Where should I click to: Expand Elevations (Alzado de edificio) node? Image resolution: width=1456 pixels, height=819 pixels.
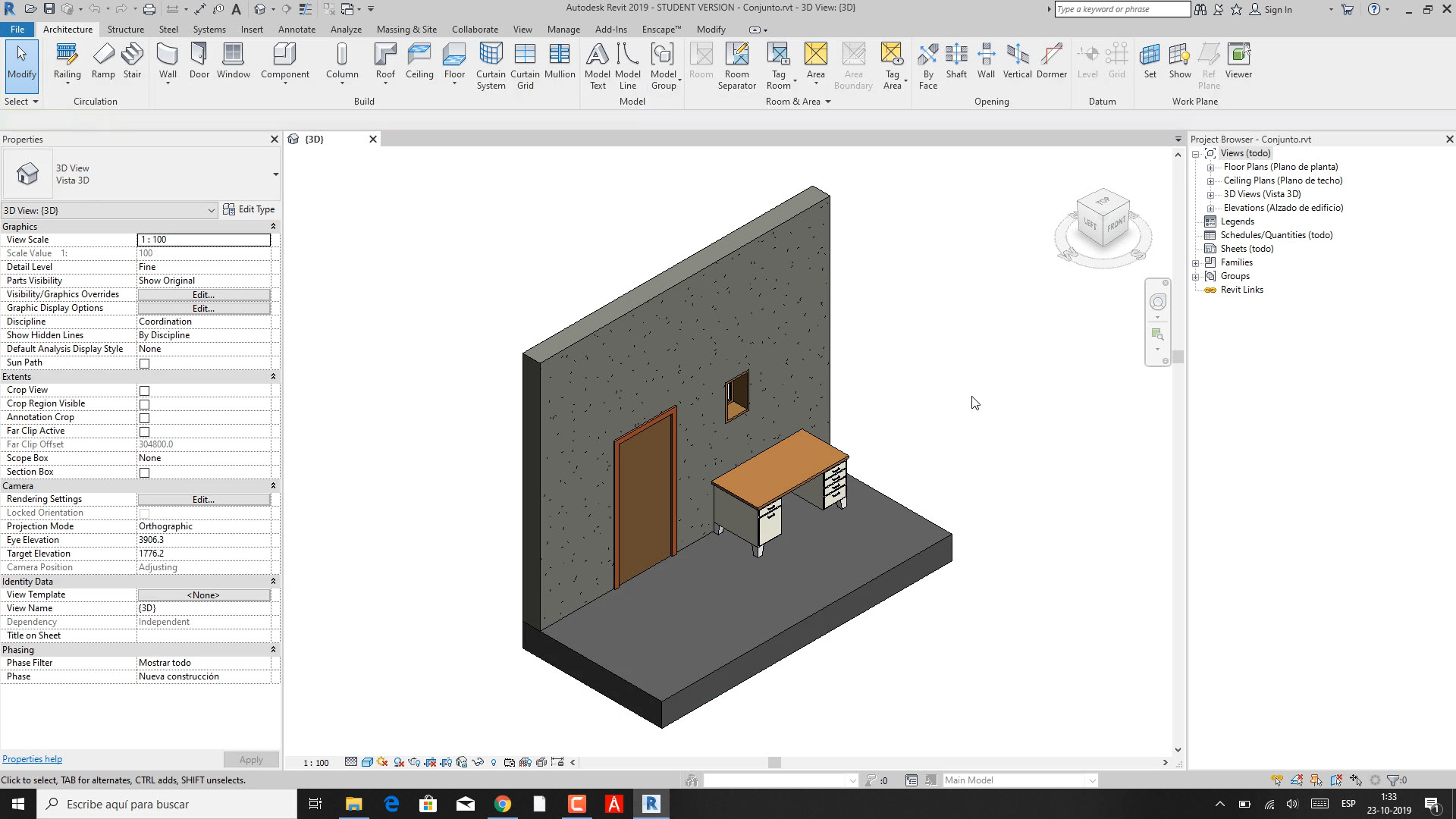(1210, 209)
